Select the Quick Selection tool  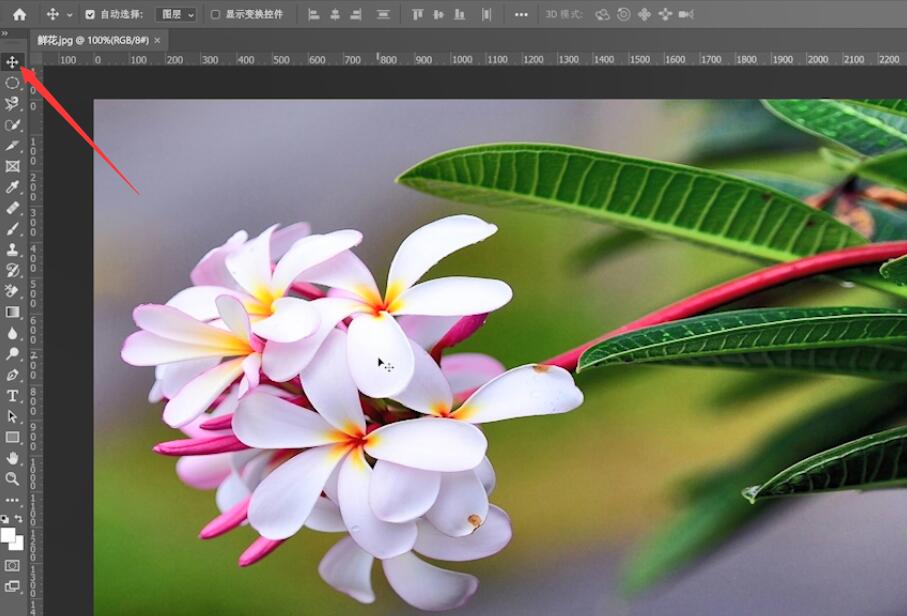[x=12, y=124]
